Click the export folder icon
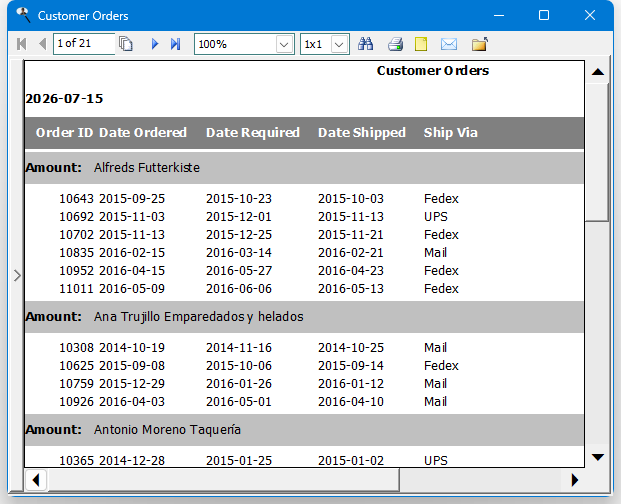 [480, 44]
